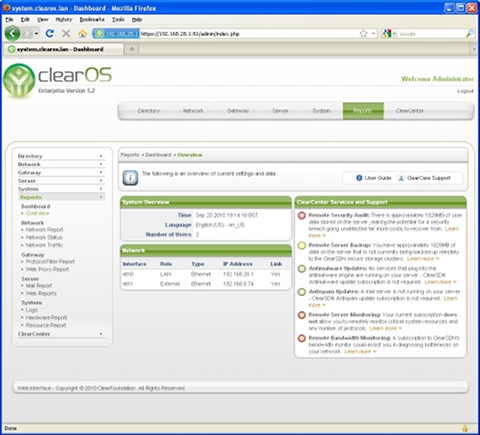This screenshot has height=435, width=480.
Task: Open the Resource Report link
Action: [46, 325]
